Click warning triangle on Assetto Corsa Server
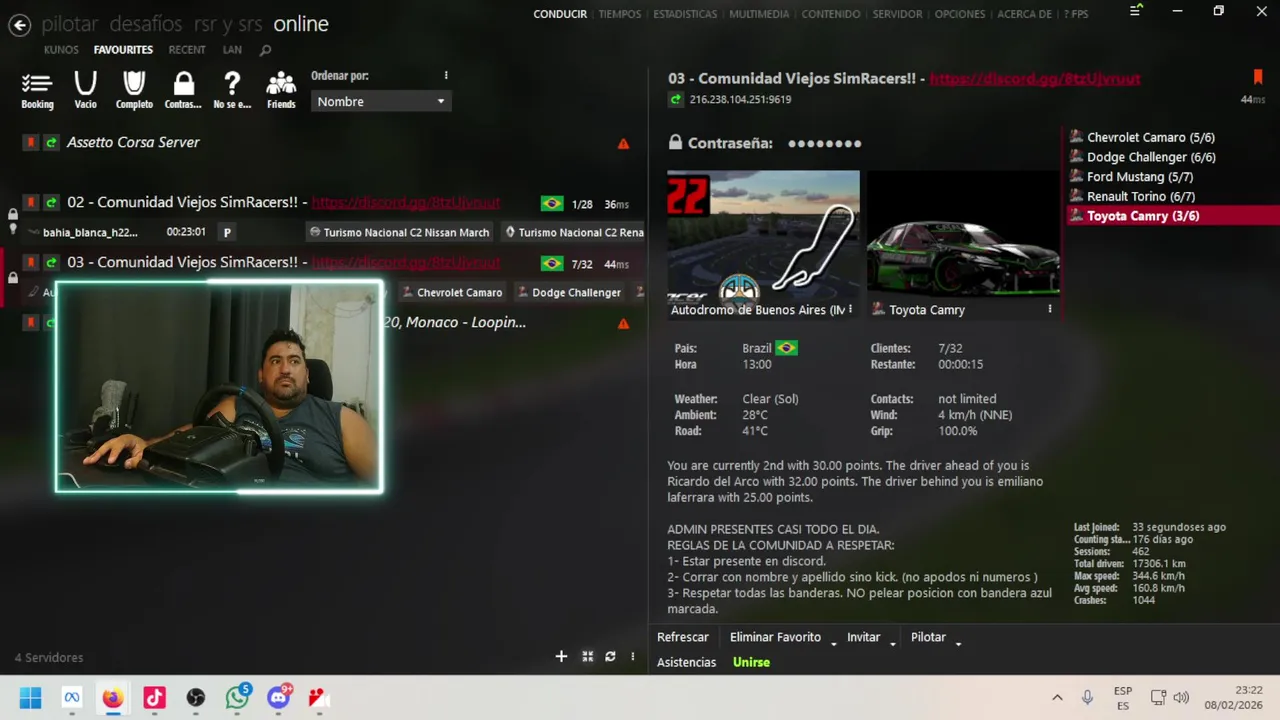This screenshot has width=1280, height=720. tap(623, 144)
